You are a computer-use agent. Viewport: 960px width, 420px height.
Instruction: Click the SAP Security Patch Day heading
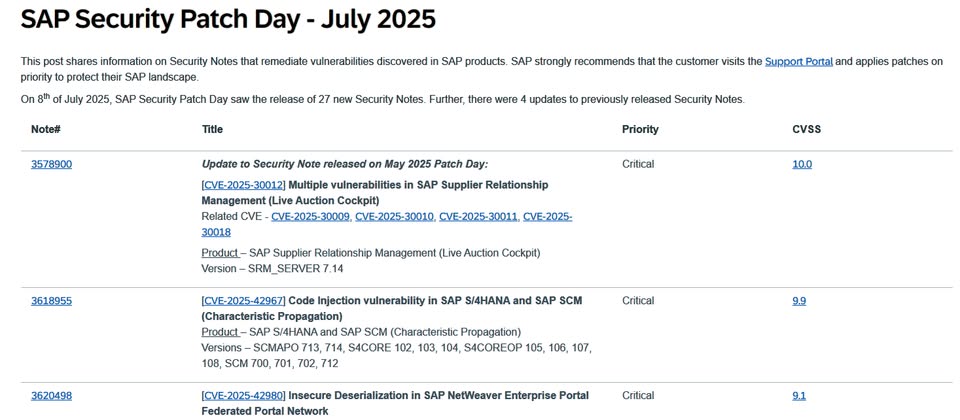[x=228, y=19]
